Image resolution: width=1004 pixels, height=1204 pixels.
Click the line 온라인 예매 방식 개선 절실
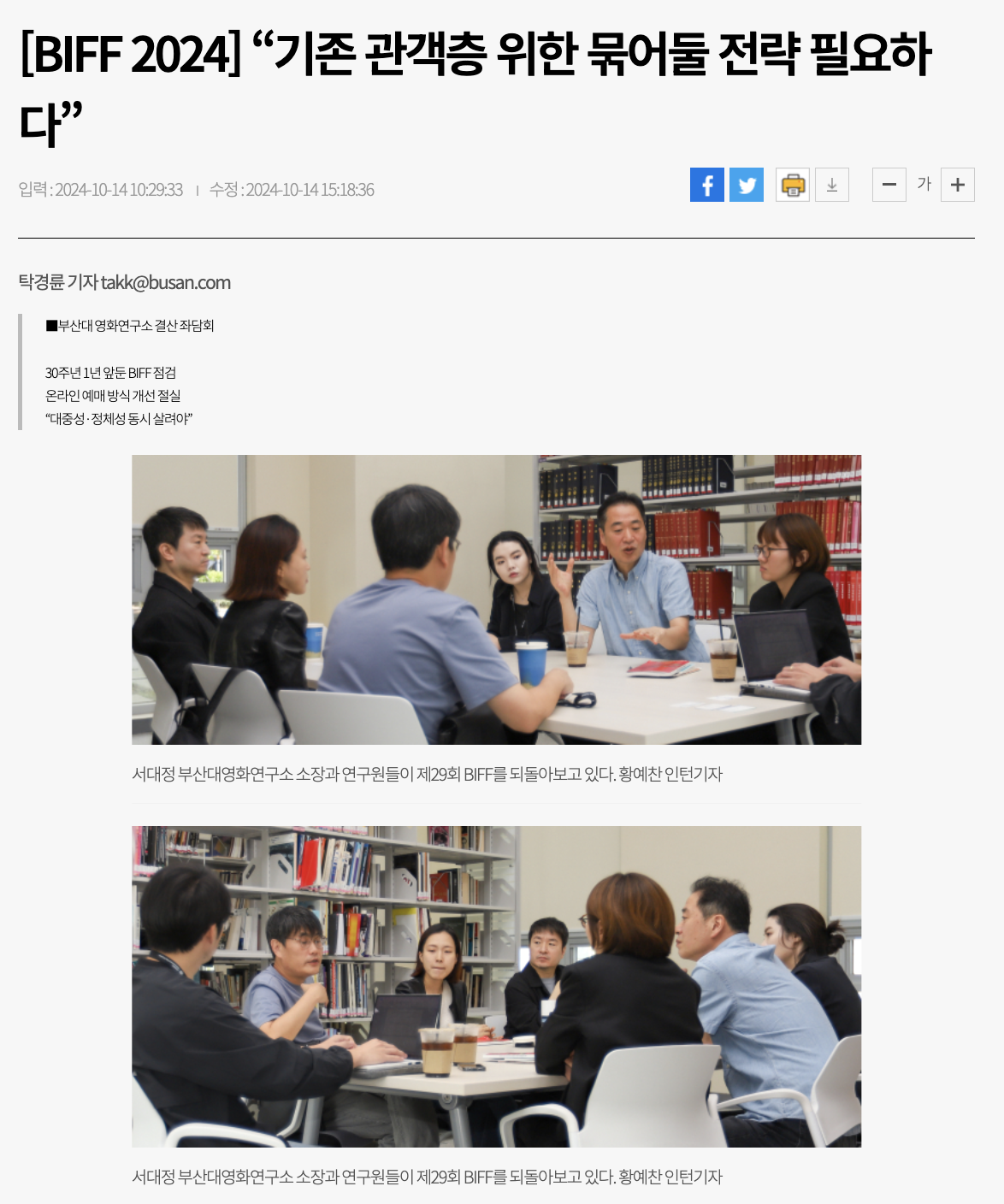click(113, 396)
